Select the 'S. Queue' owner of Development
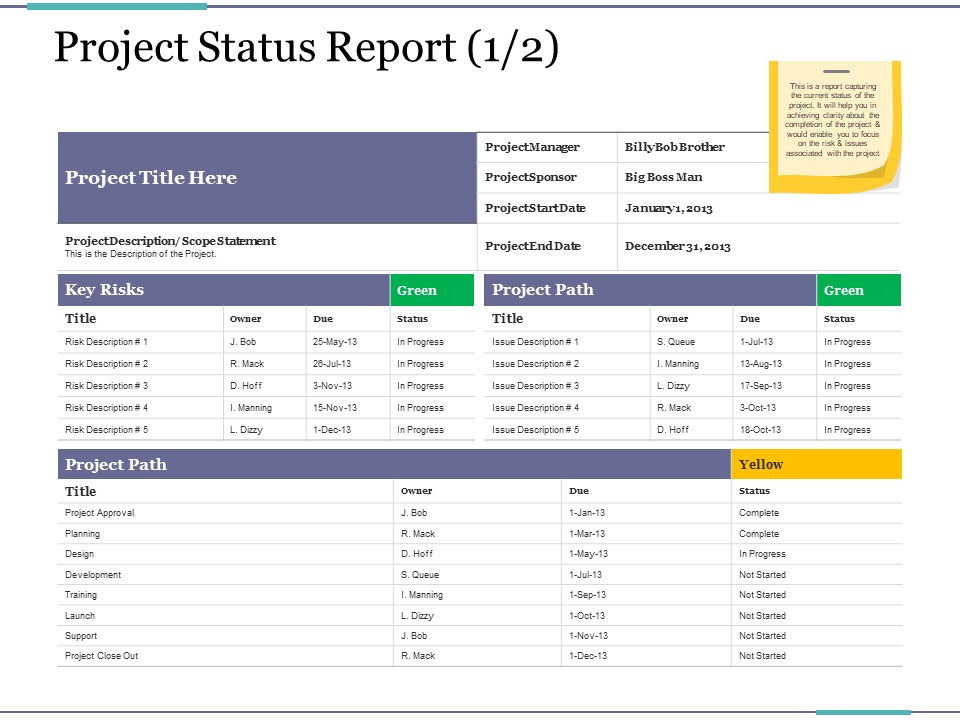 point(419,575)
